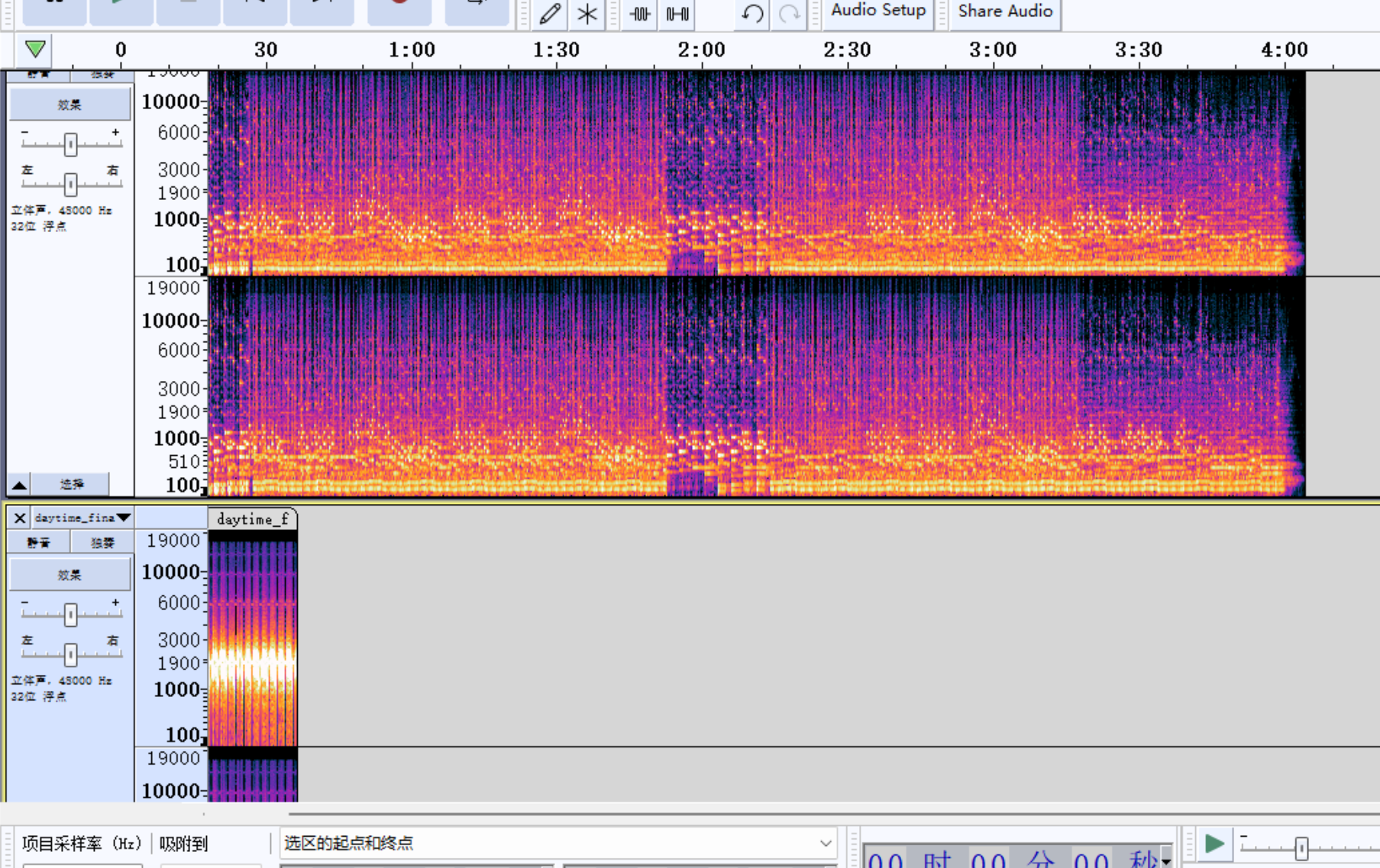Click the daytime_fina track pan slider
Image resolution: width=1380 pixels, height=868 pixels.
tap(70, 654)
